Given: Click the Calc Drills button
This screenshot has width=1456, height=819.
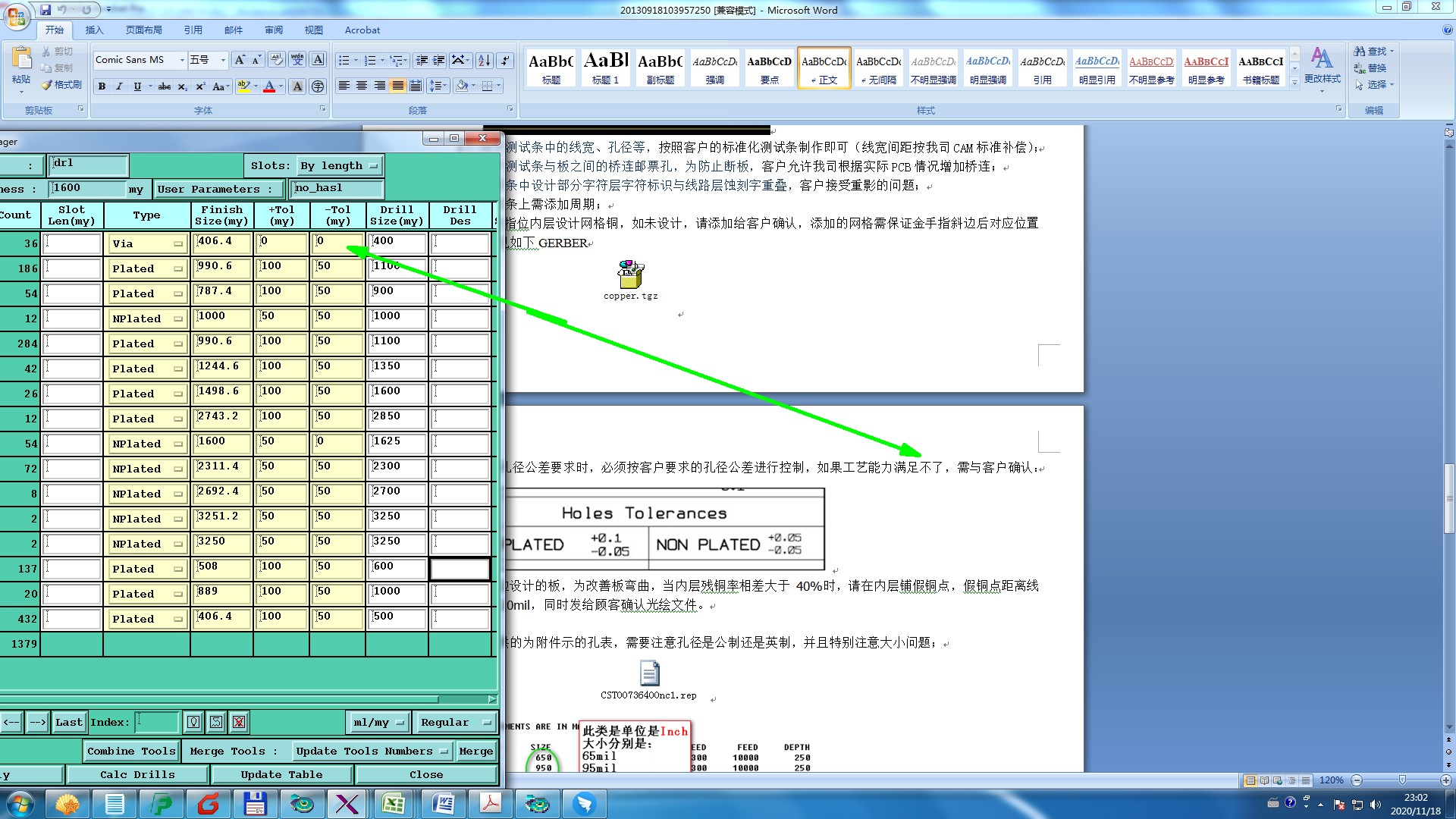Looking at the screenshot, I should click(x=137, y=774).
